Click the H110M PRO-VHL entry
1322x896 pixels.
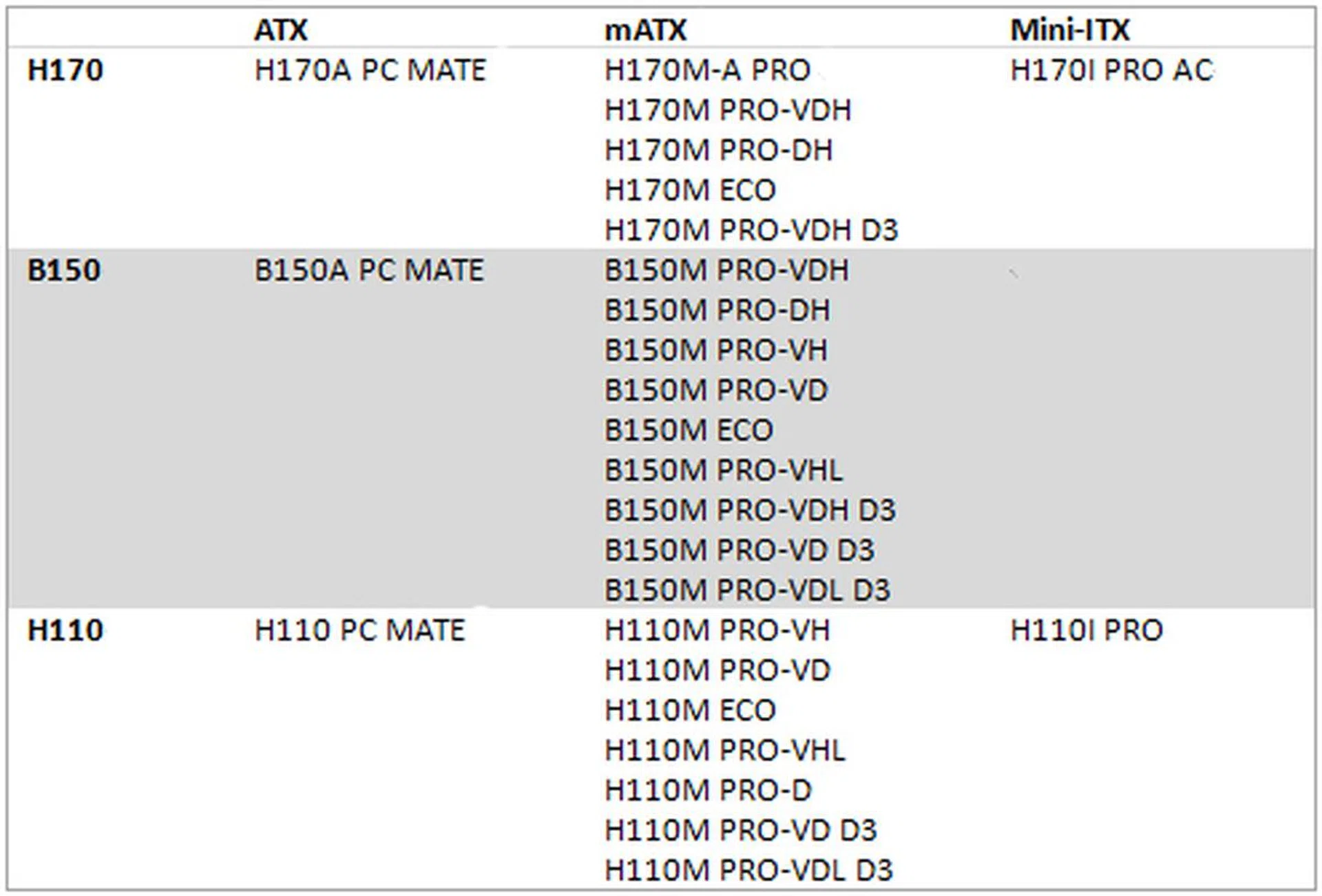pos(724,751)
